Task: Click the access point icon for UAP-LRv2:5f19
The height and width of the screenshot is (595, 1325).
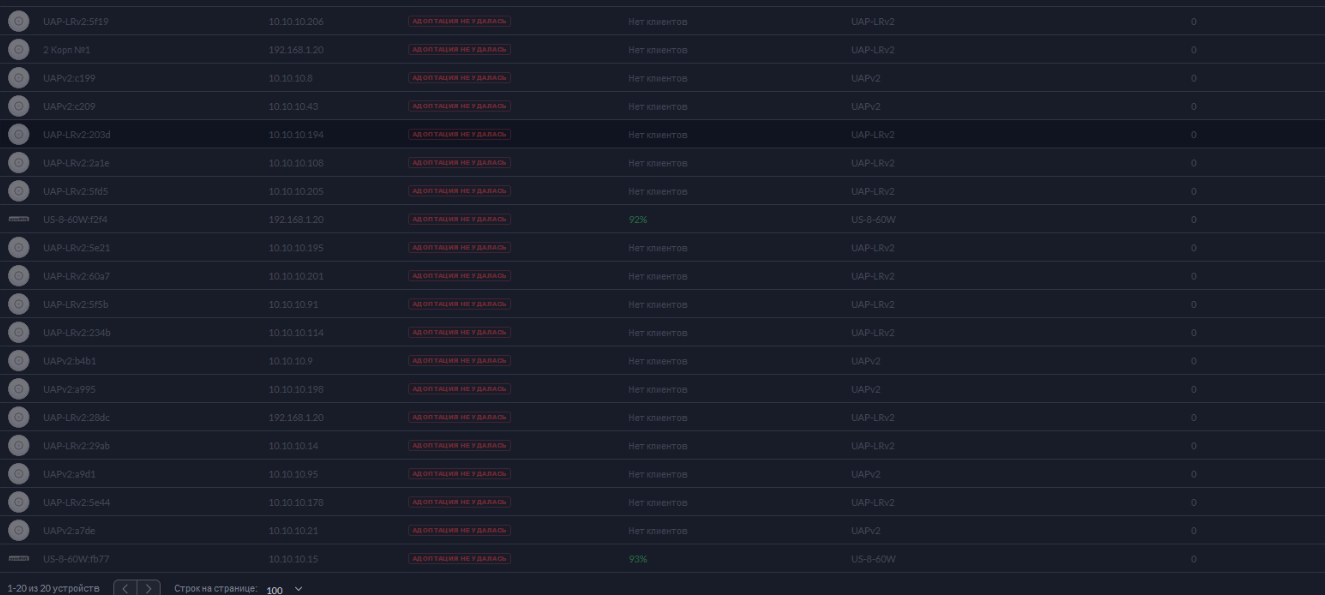Action: (x=18, y=21)
